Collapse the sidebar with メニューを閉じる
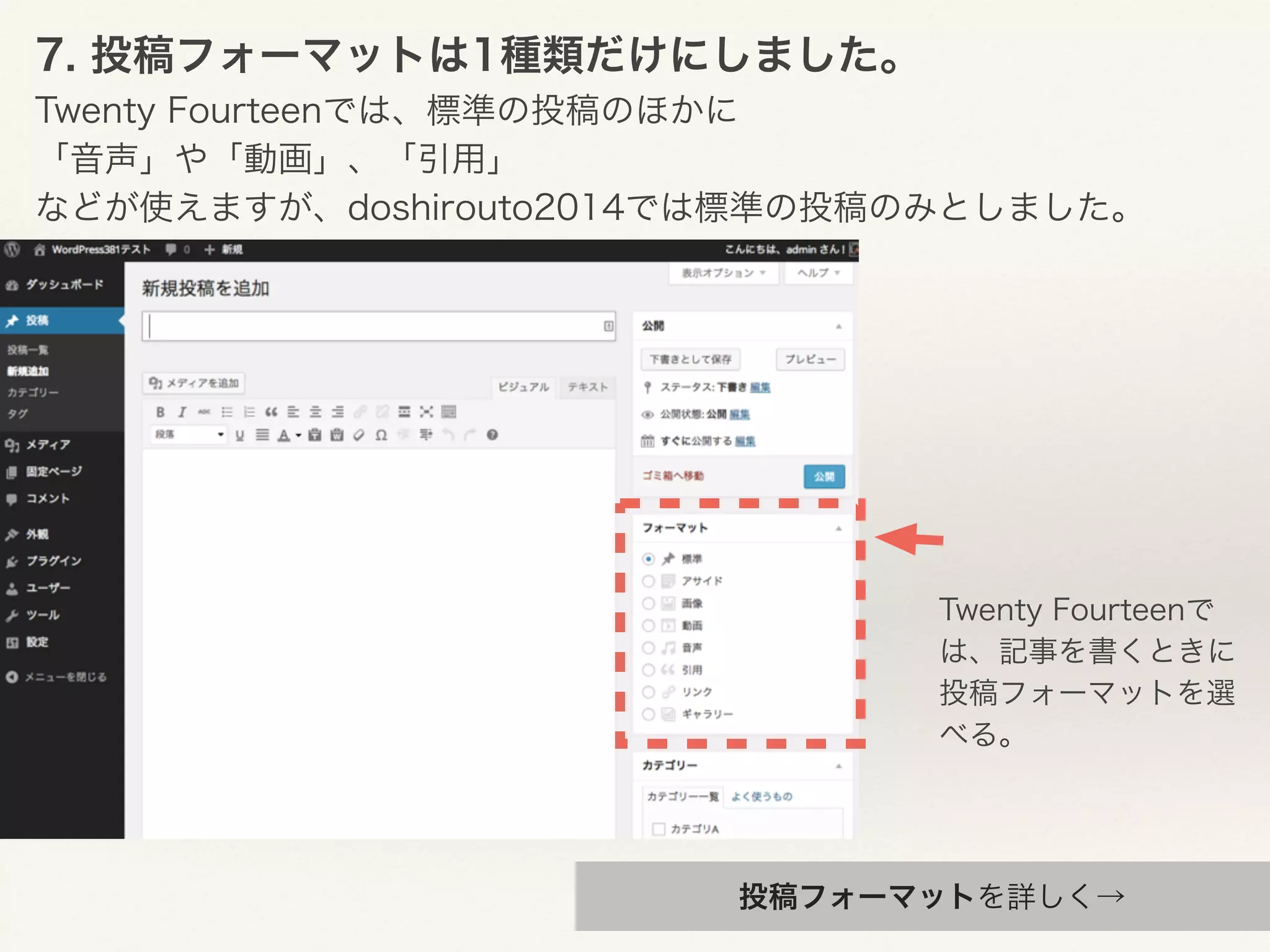This screenshot has height=952, width=1270. pyautogui.click(x=56, y=677)
